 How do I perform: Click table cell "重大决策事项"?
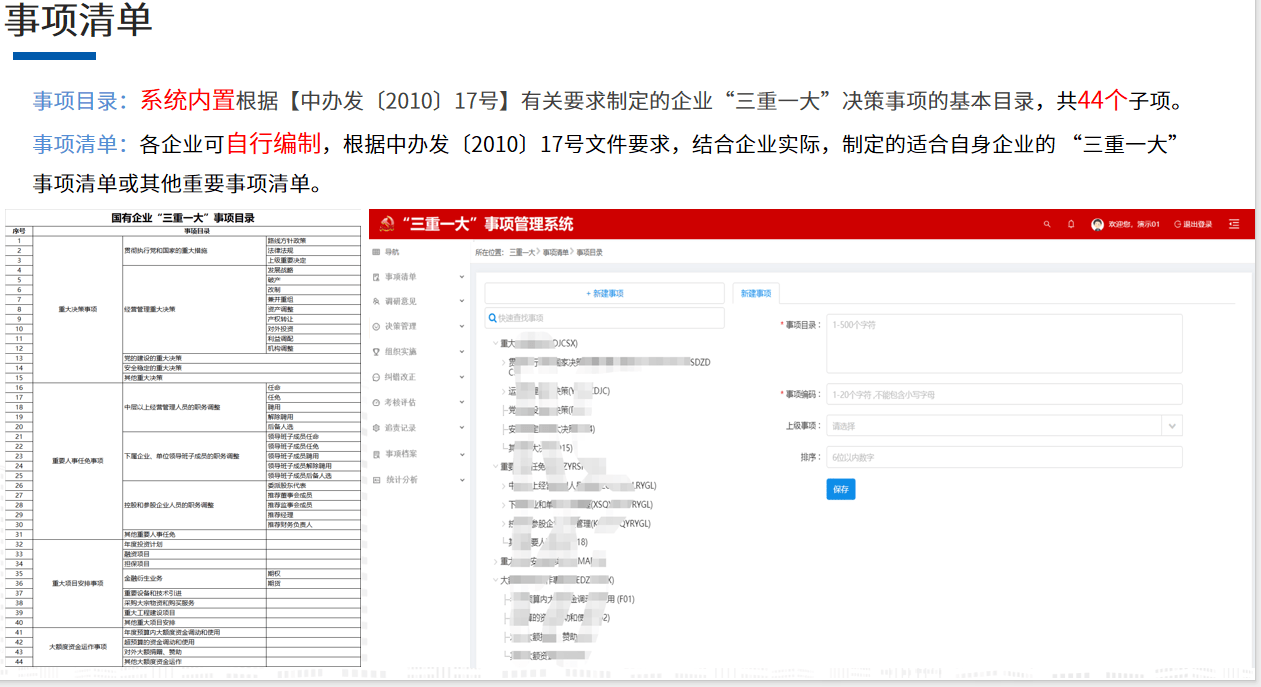(78, 309)
